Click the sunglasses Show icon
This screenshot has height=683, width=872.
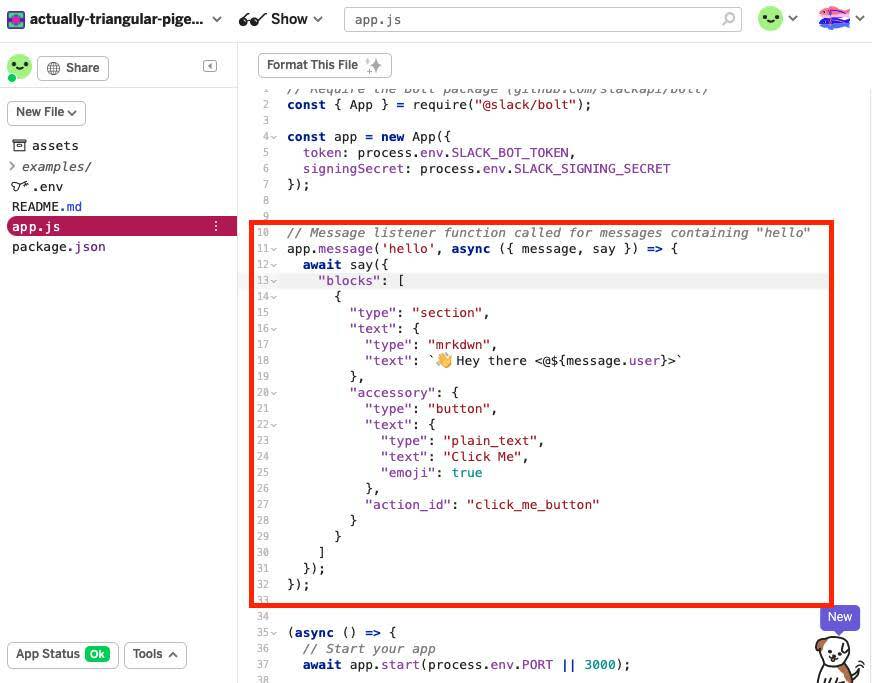[253, 19]
